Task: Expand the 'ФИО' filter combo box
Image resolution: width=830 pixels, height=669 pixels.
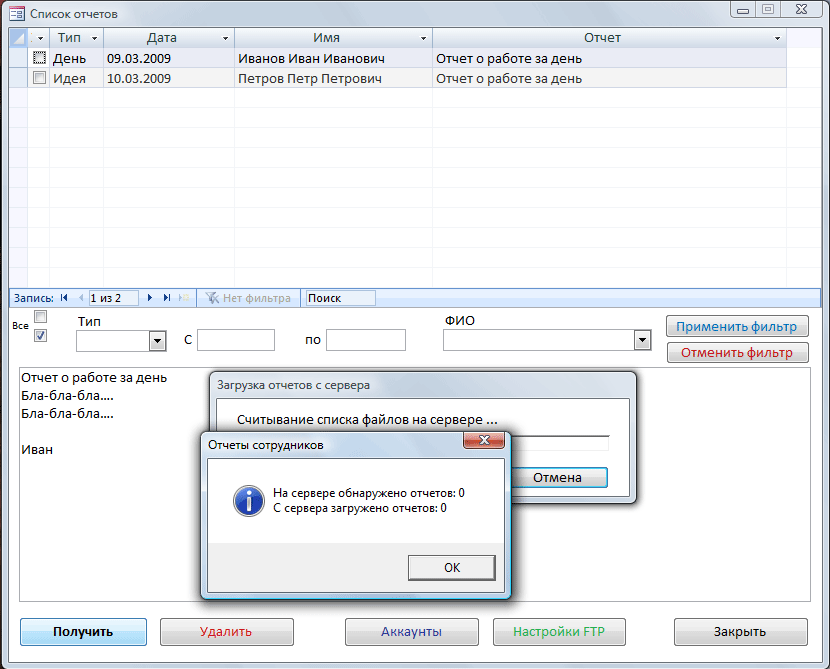Action: pyautogui.click(x=642, y=340)
